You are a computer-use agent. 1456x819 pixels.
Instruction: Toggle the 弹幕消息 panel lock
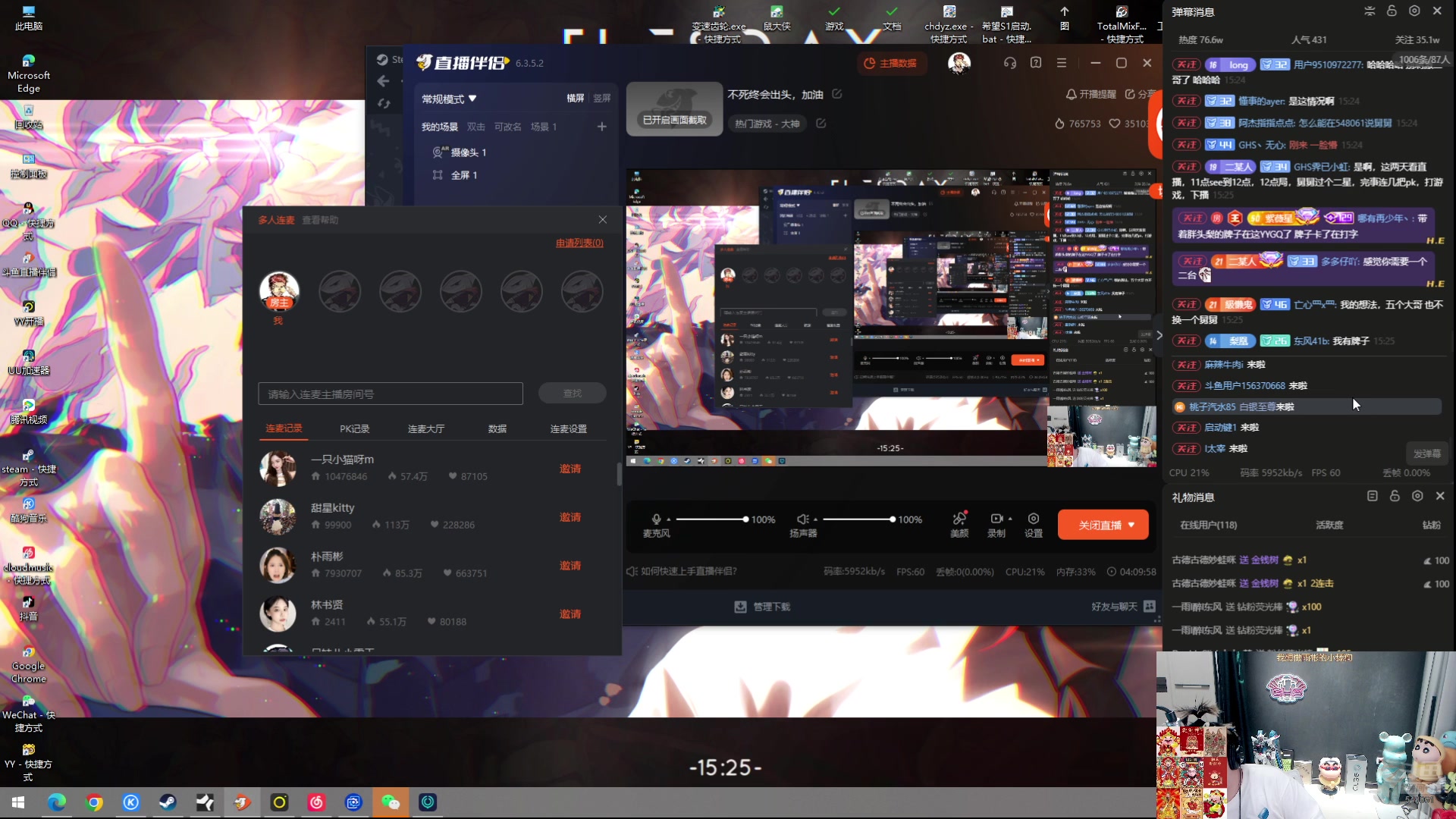[x=1392, y=11]
